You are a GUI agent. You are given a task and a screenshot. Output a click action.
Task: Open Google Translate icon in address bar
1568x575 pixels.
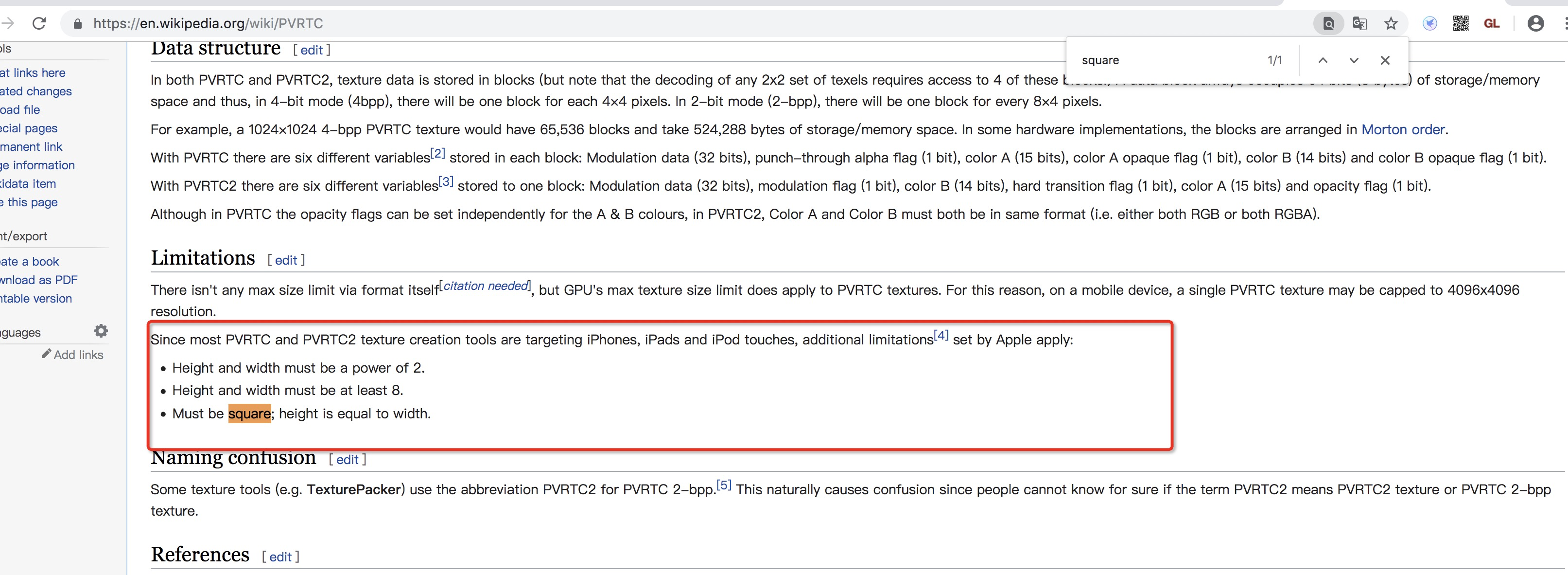(x=1359, y=24)
